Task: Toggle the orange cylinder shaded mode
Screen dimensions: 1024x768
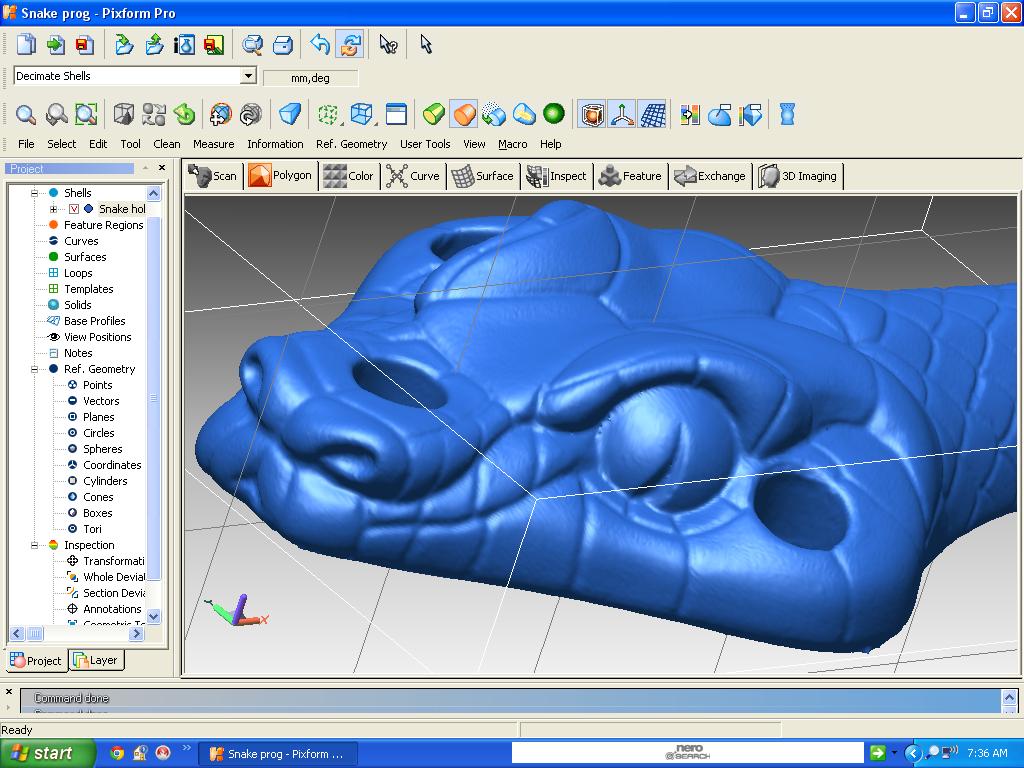Action: coord(464,114)
